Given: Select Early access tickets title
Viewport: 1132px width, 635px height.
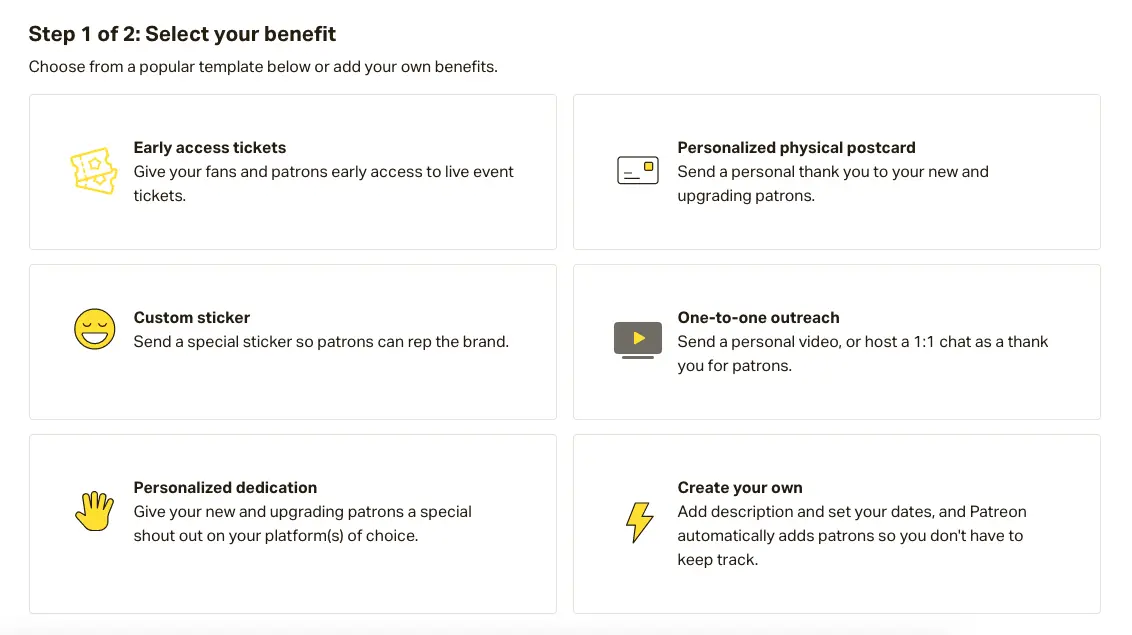Looking at the screenshot, I should pos(210,148).
